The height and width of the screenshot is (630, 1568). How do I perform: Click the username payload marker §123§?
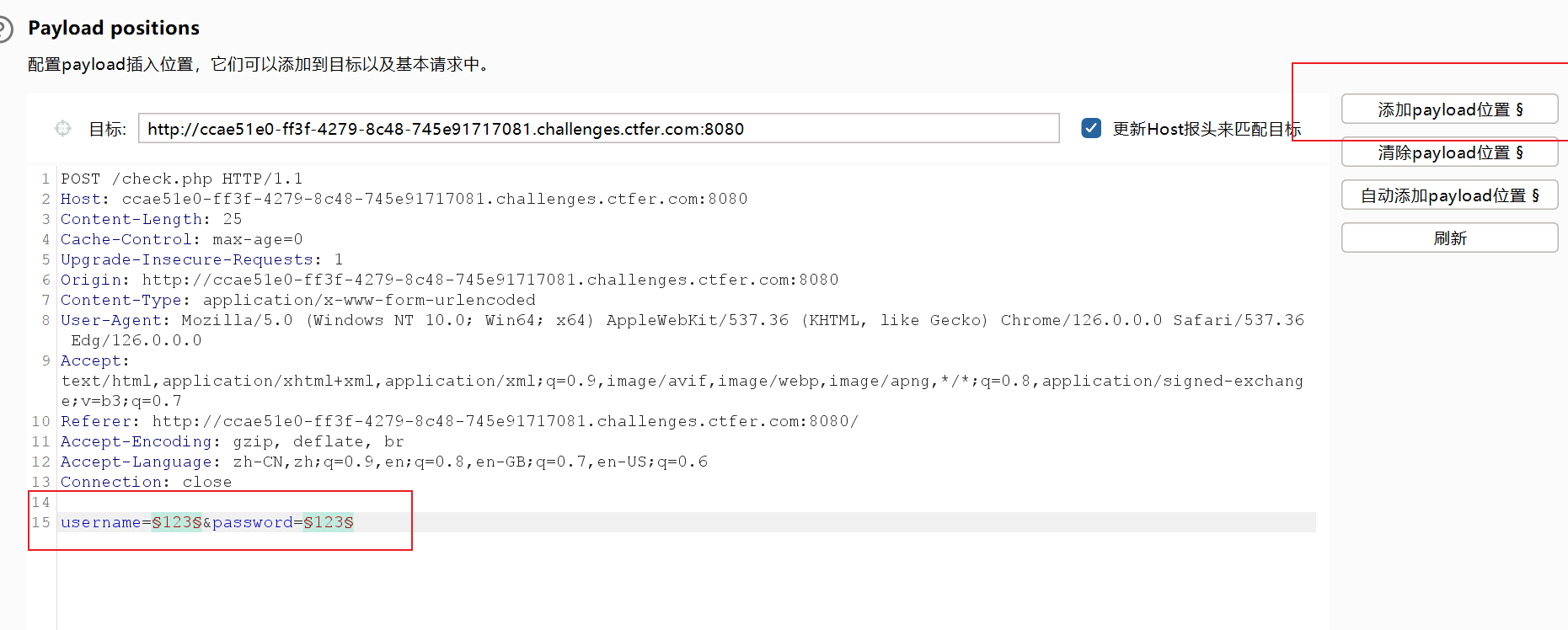pyautogui.click(x=177, y=522)
